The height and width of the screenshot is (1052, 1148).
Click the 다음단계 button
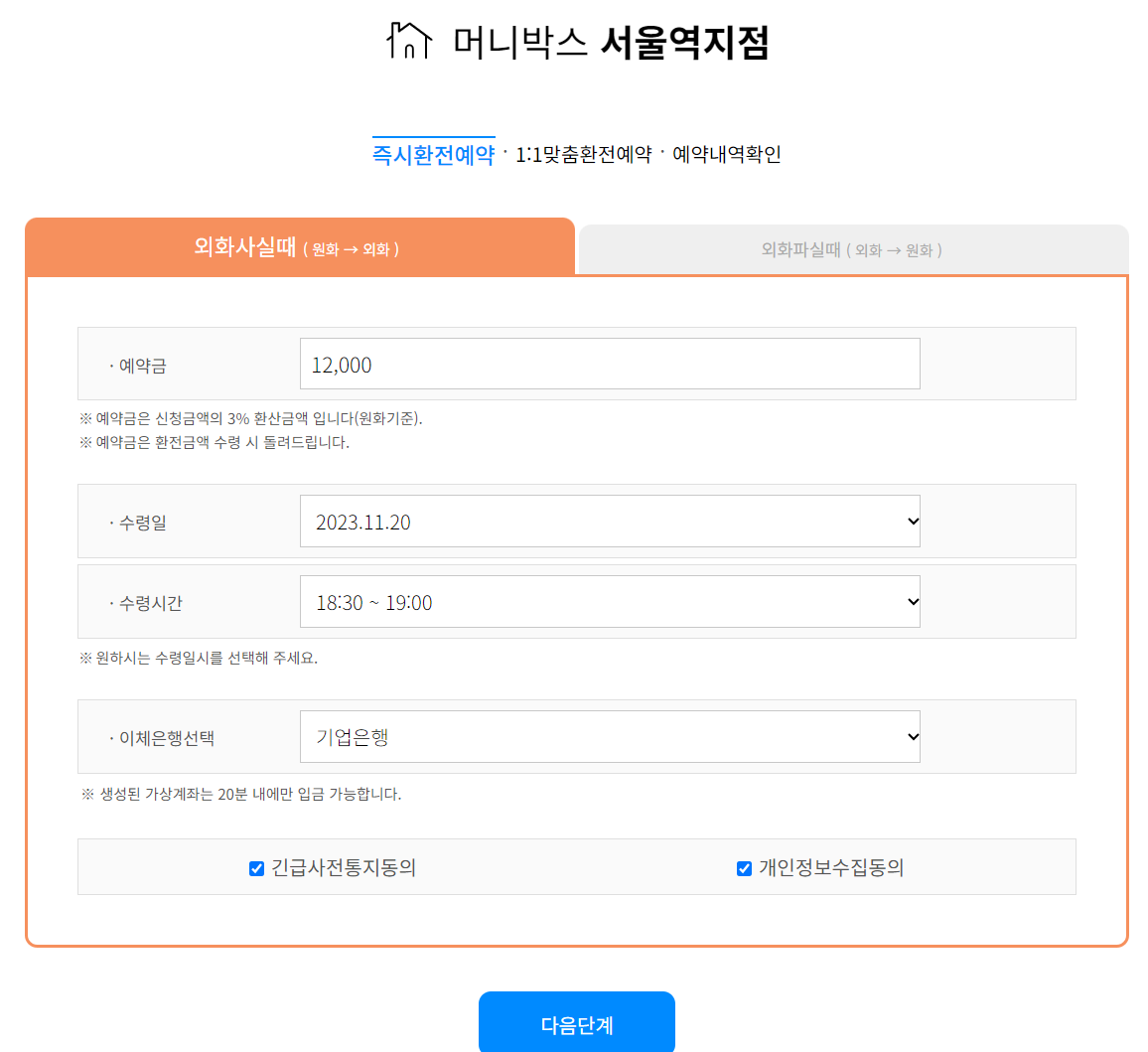coord(577,1021)
